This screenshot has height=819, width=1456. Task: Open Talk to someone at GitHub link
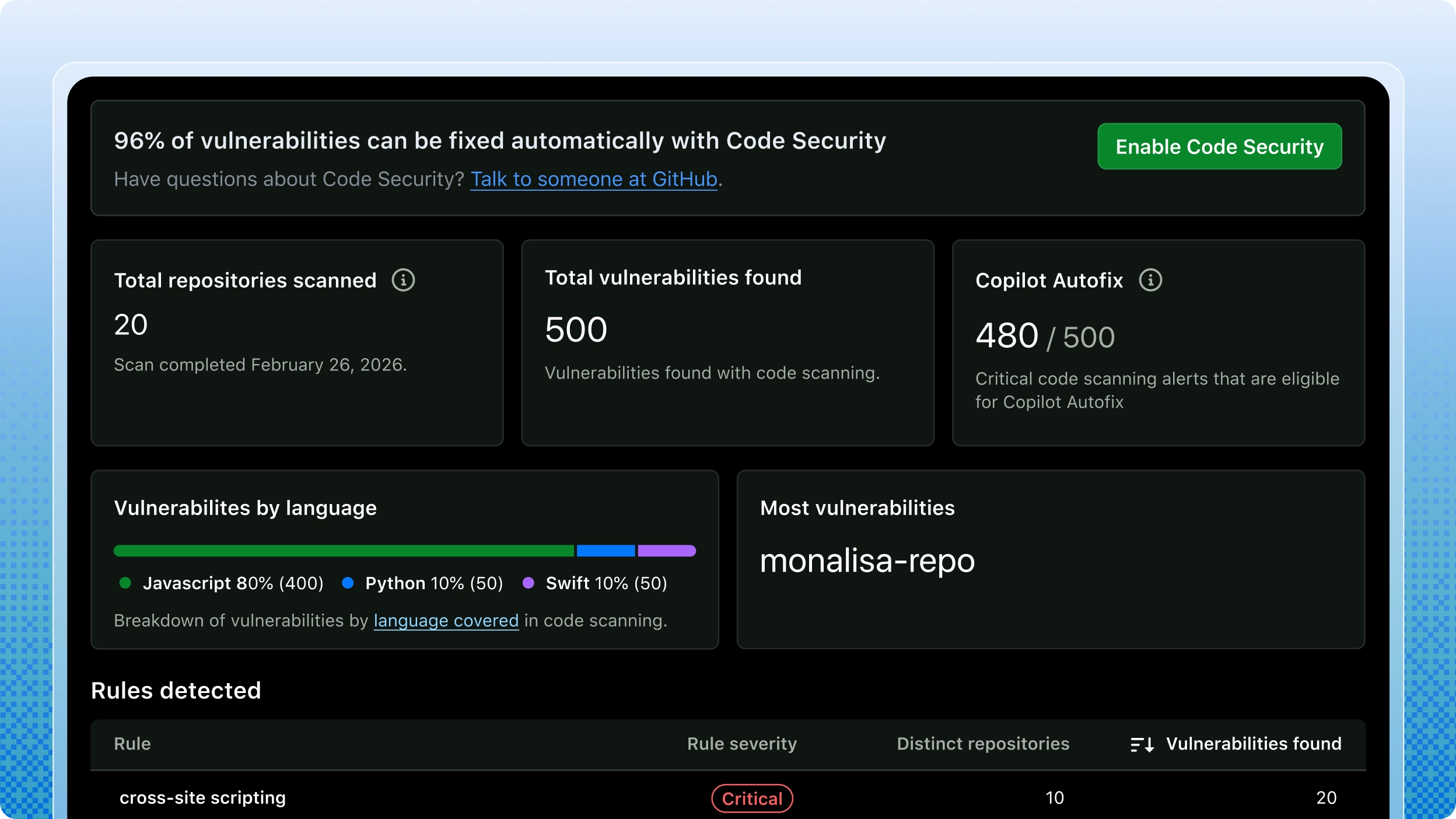tap(593, 179)
